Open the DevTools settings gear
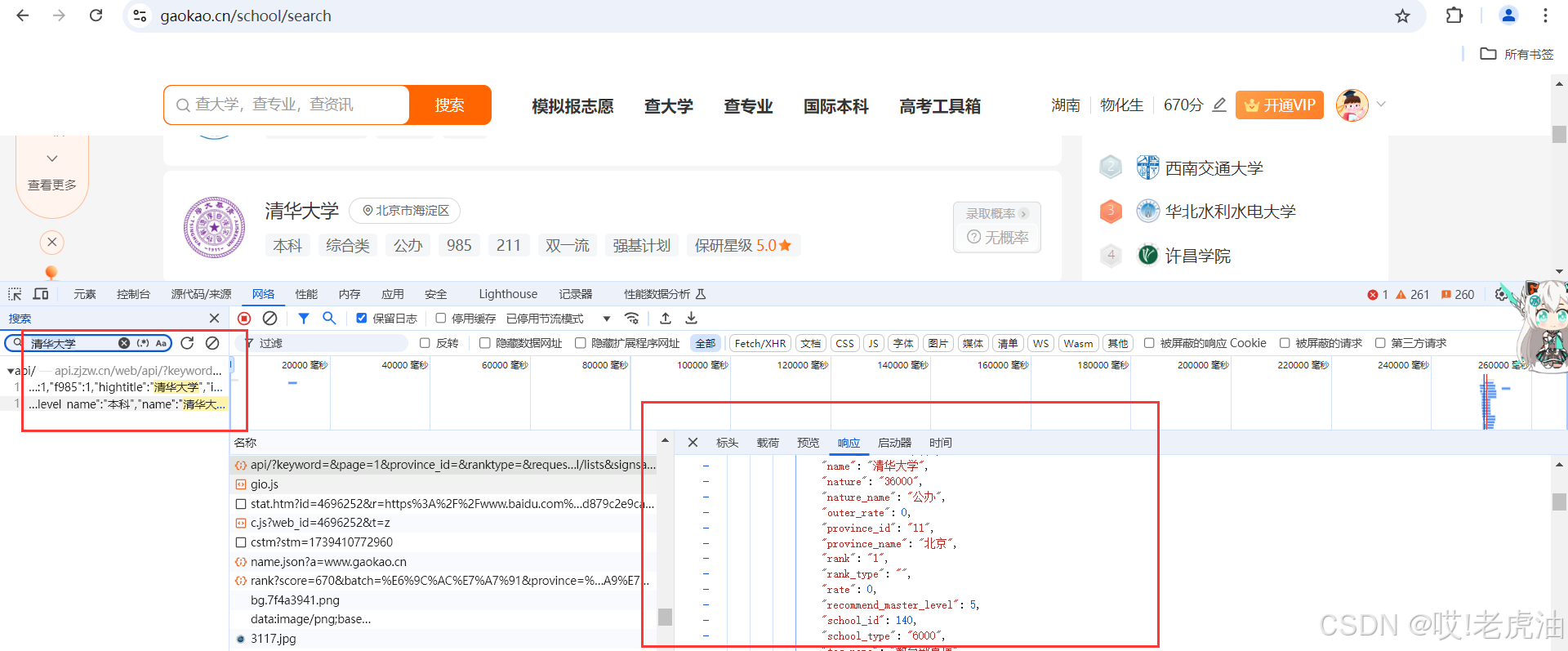 tap(1501, 294)
